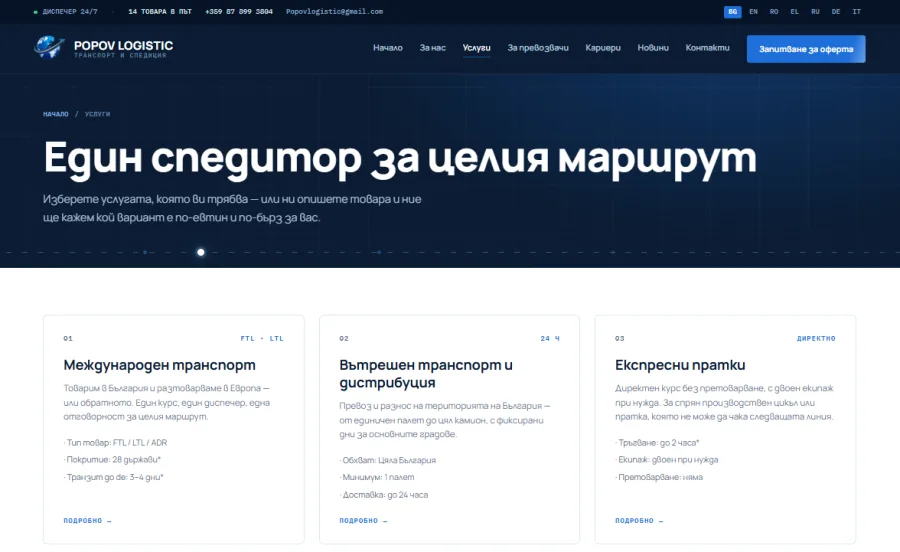Screen dimensions: 900x552
Task: Click the НАЧАЛО breadcrumb link
Action: click(x=56, y=114)
